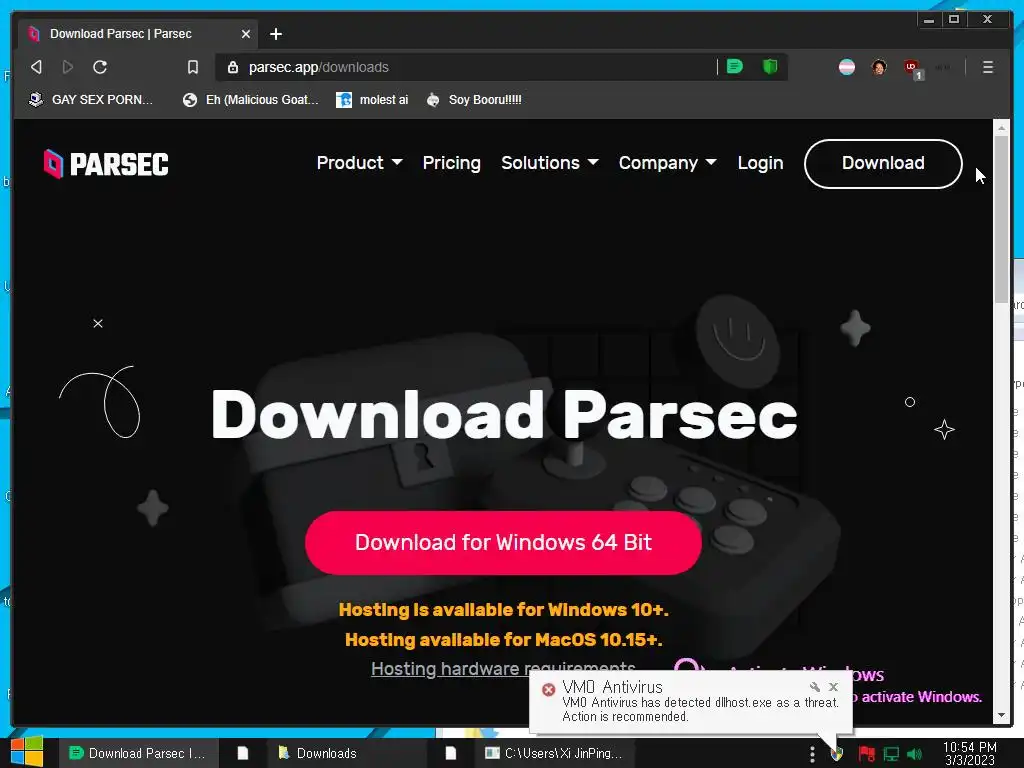Open the browser hamburger menu
Viewport: 1024px width, 768px height.
click(x=988, y=67)
